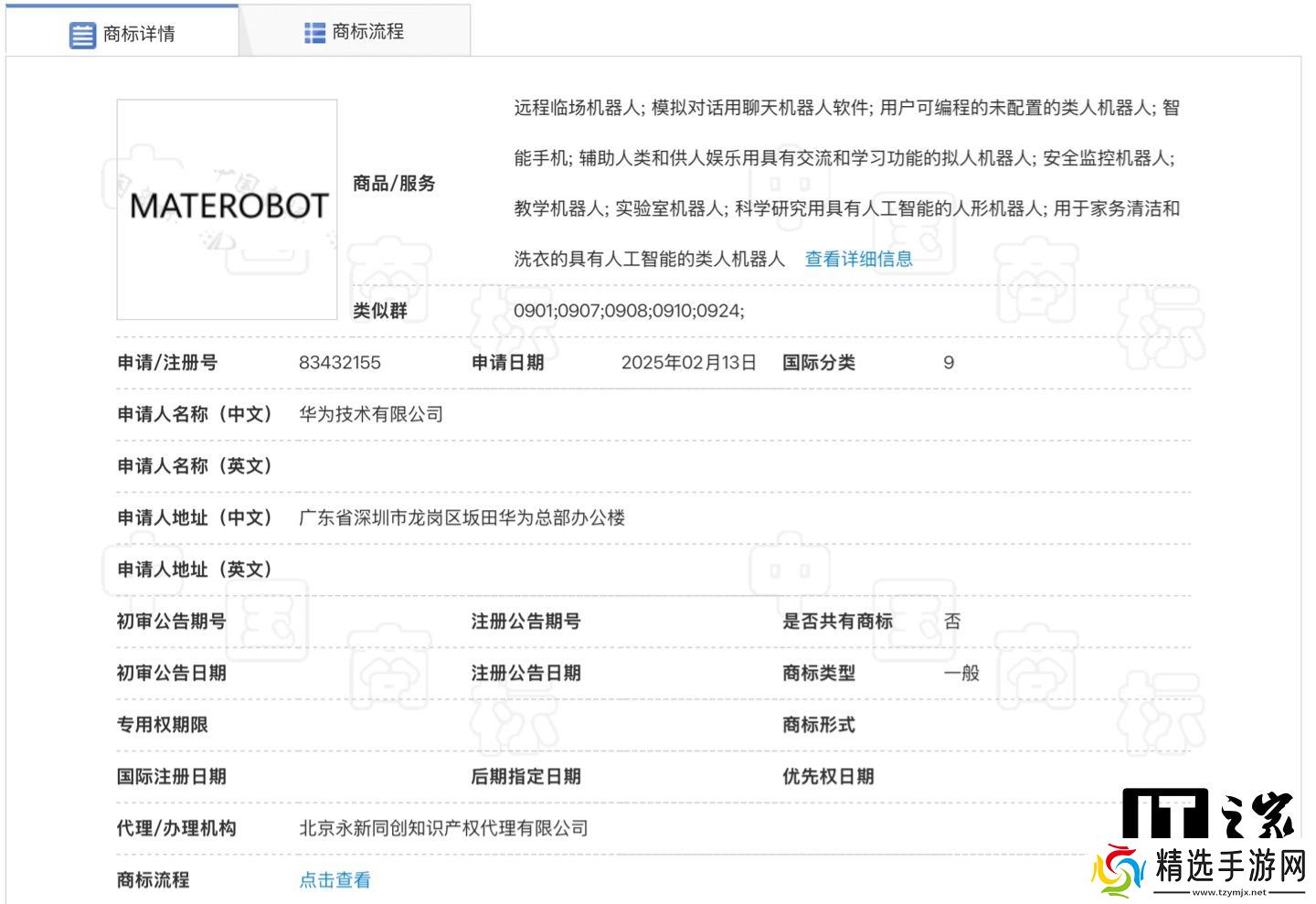
Task: Click the 一般 trademark type value
Action: click(961, 673)
